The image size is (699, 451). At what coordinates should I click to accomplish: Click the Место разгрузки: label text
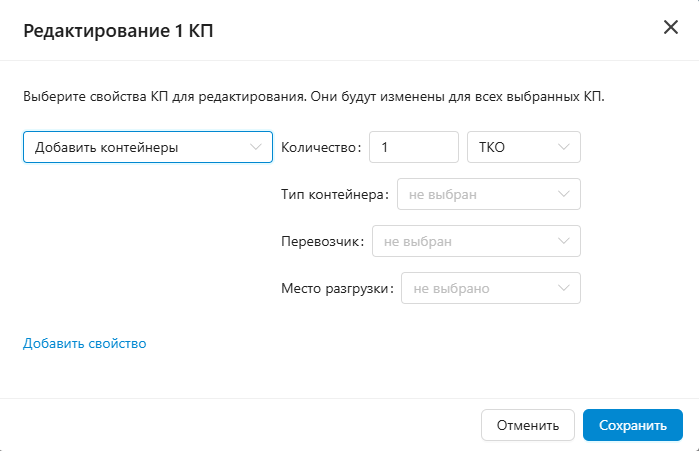click(337, 289)
